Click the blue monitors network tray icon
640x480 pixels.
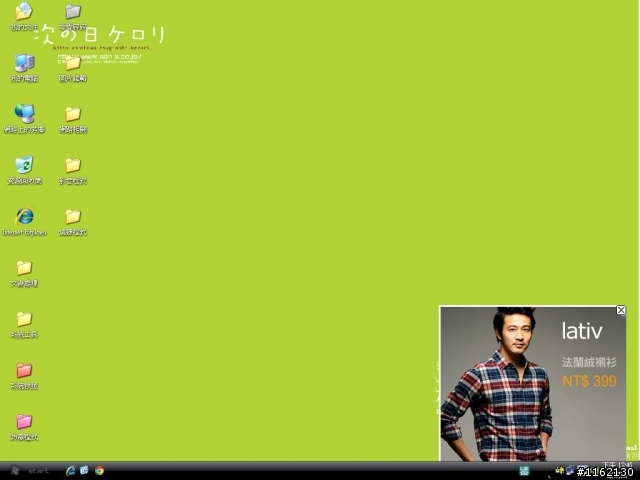click(570, 470)
